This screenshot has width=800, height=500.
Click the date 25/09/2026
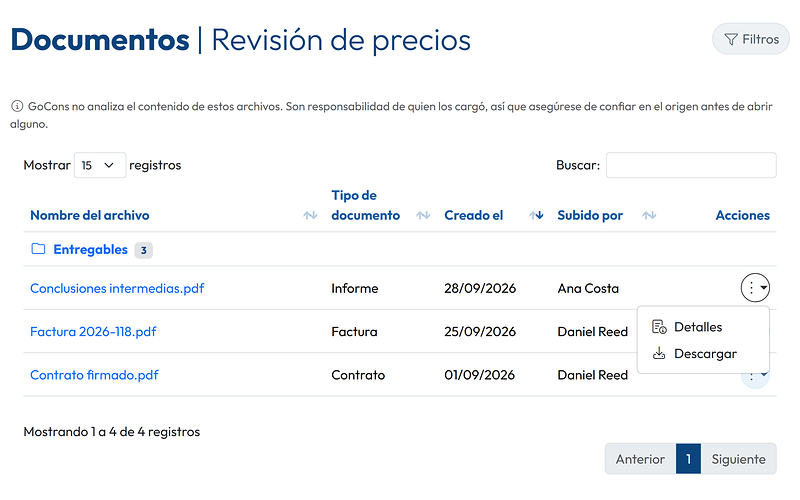(x=480, y=332)
